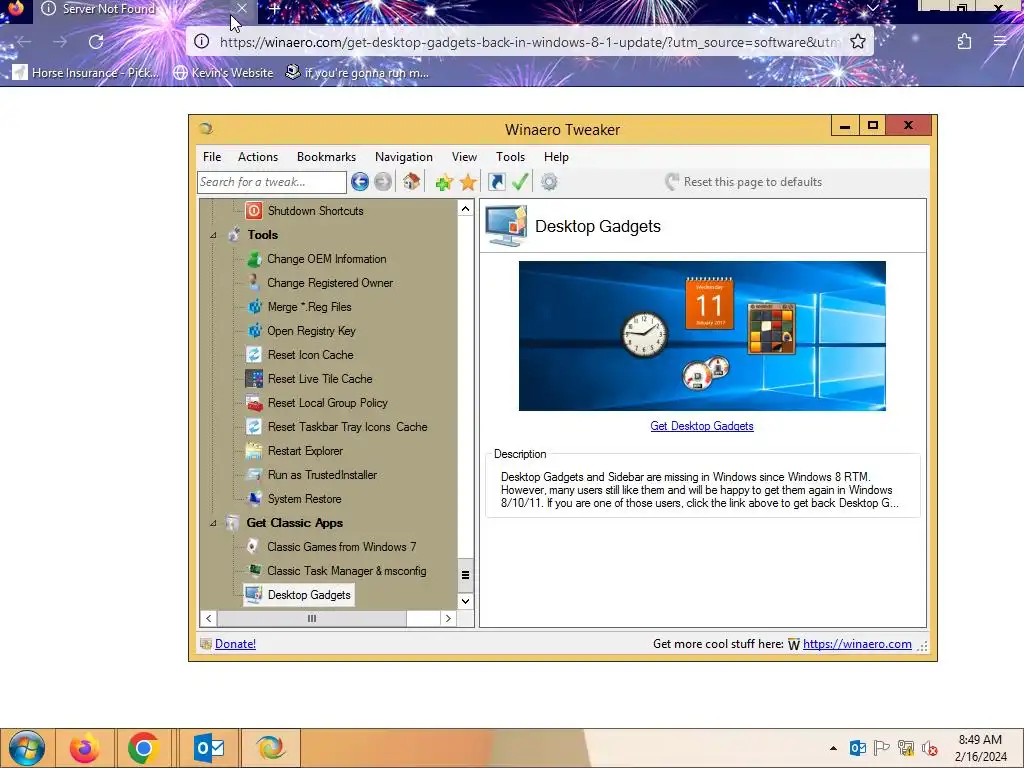Screen dimensions: 1024x768
Task: Open the File menu
Action: 212,157
